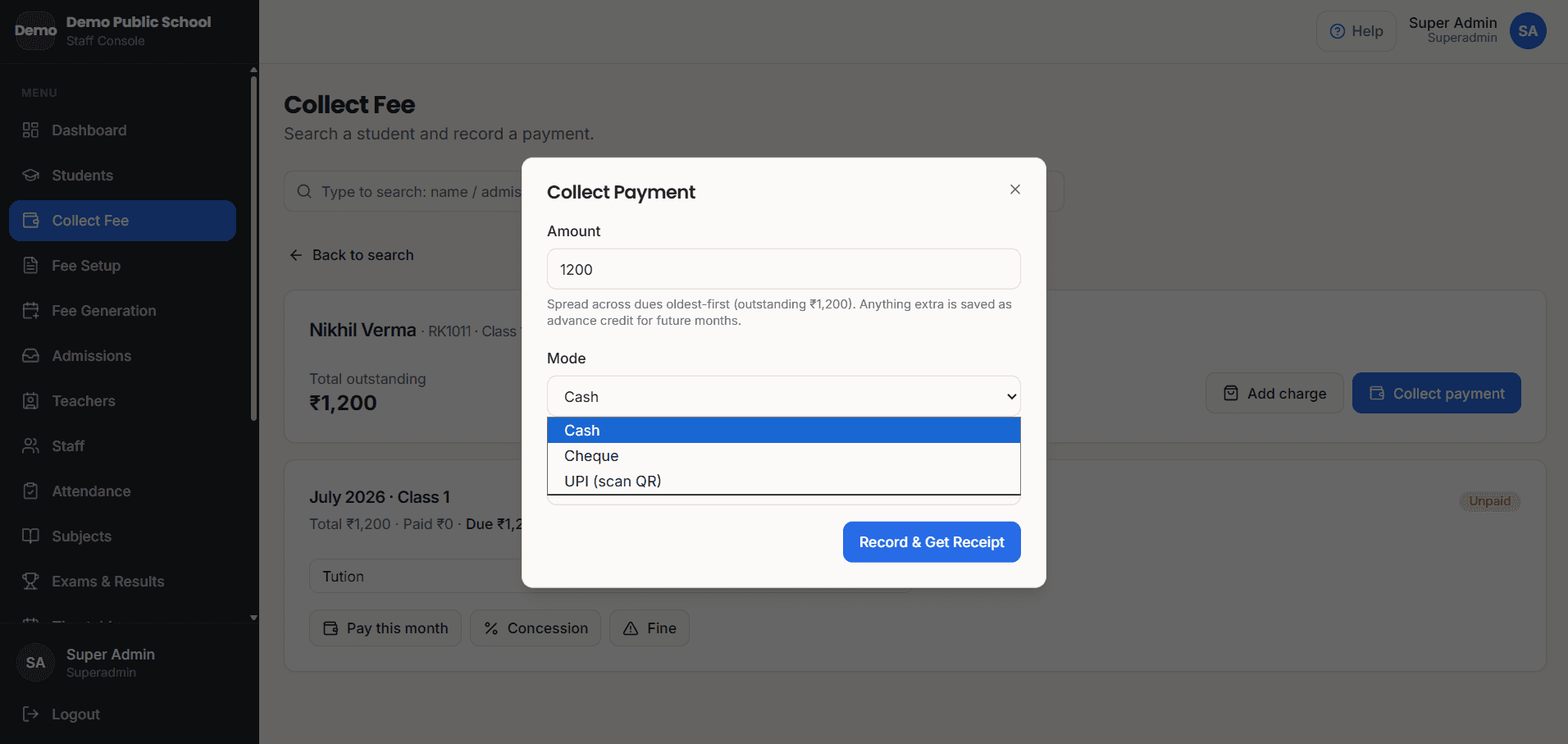This screenshot has height=744, width=1568.
Task: Click the Amount input field
Action: coord(783,269)
